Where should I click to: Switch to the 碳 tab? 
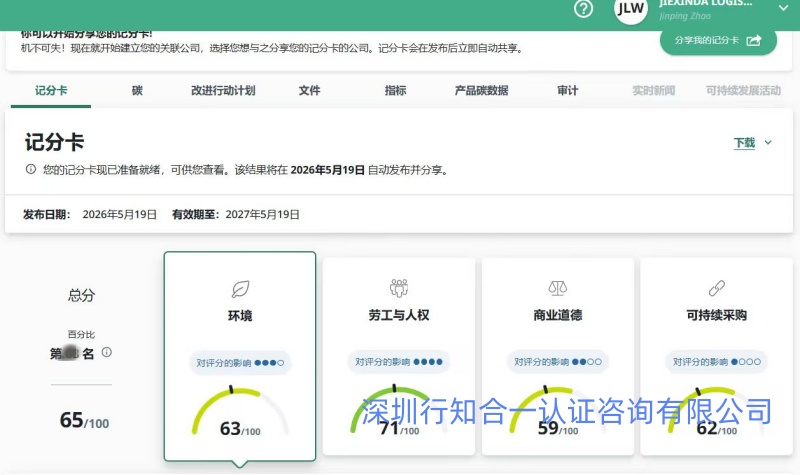tap(137, 90)
